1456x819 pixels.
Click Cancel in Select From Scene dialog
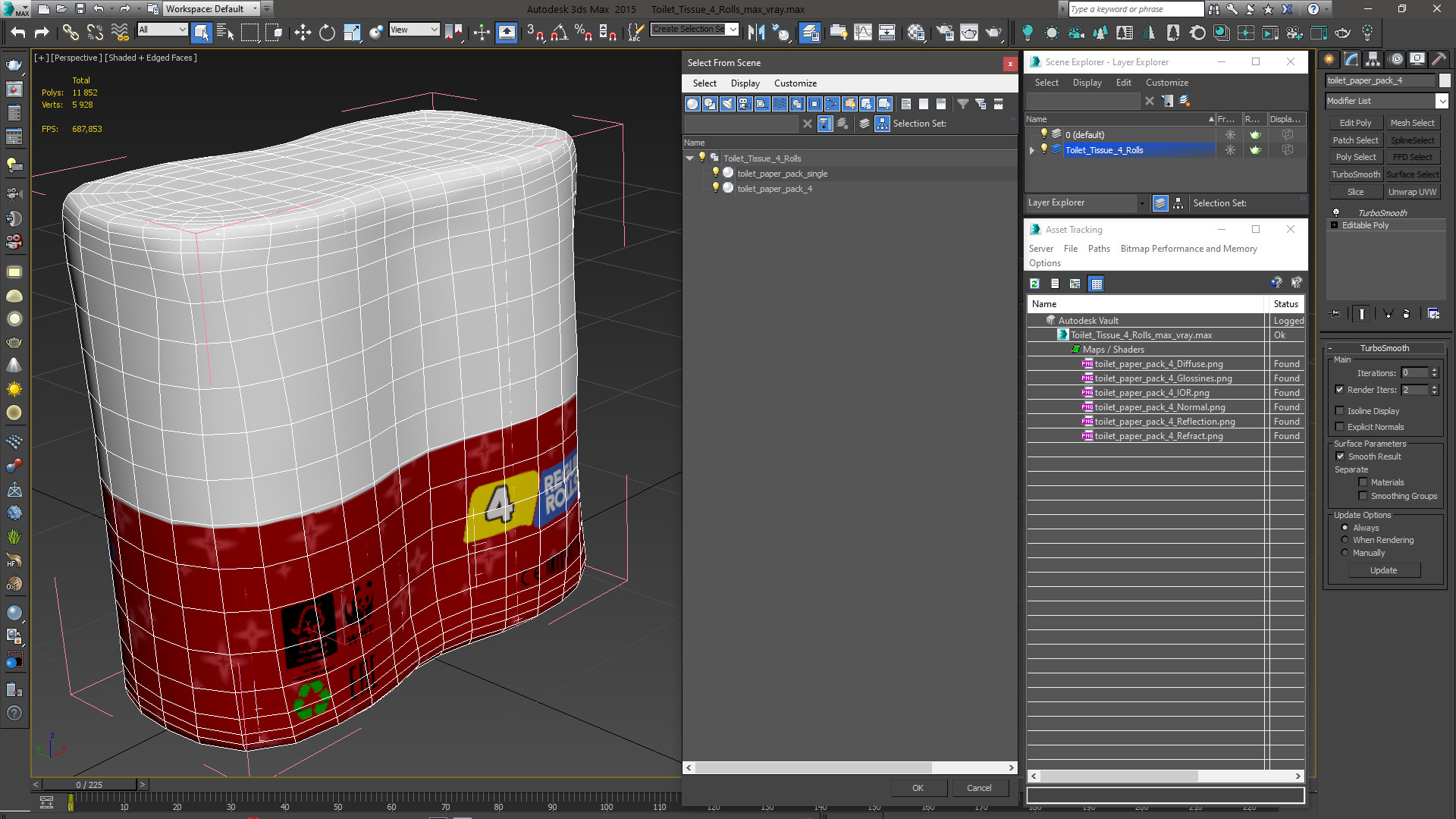[x=979, y=788]
